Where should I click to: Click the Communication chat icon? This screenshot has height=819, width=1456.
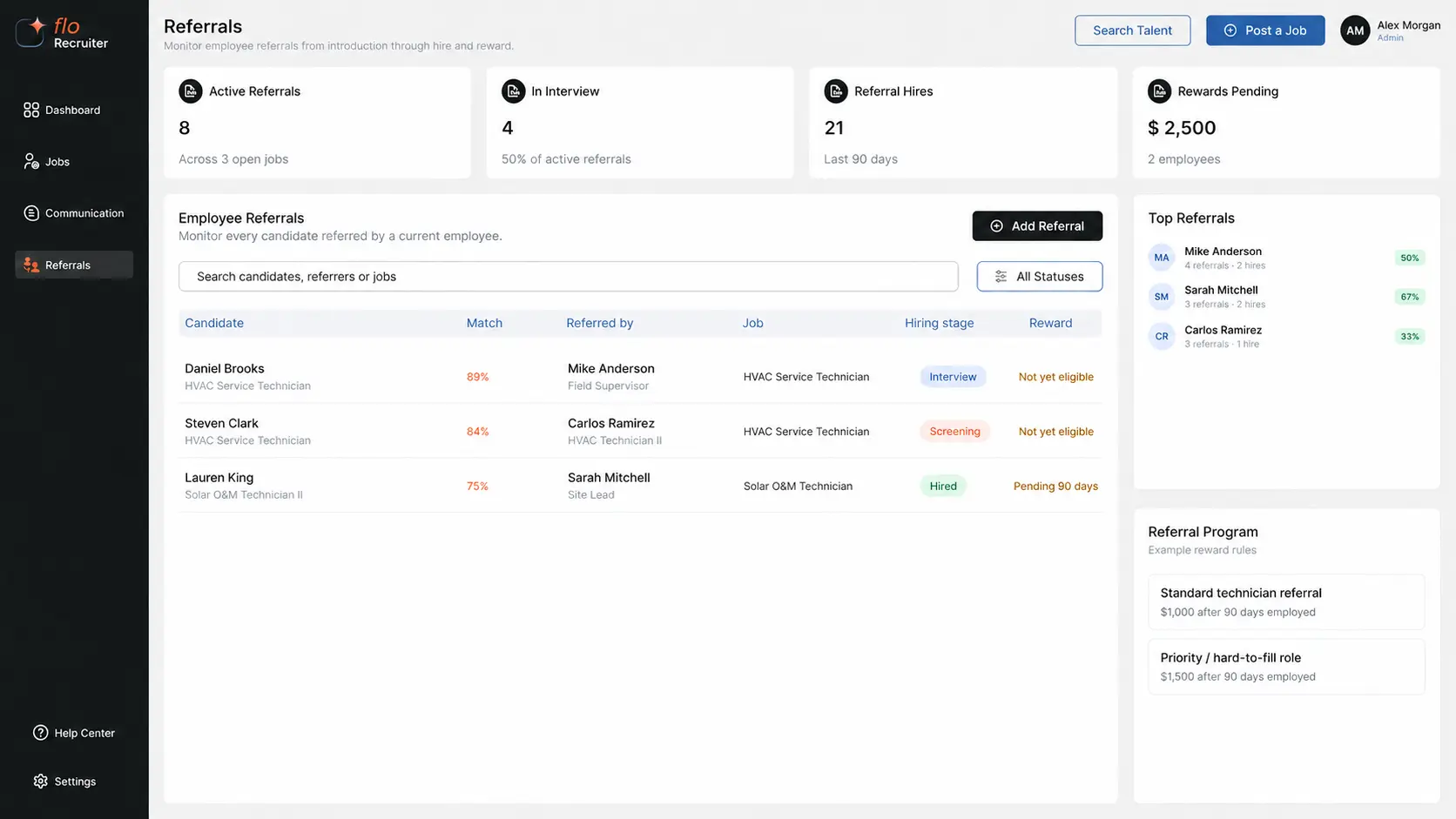(31, 213)
